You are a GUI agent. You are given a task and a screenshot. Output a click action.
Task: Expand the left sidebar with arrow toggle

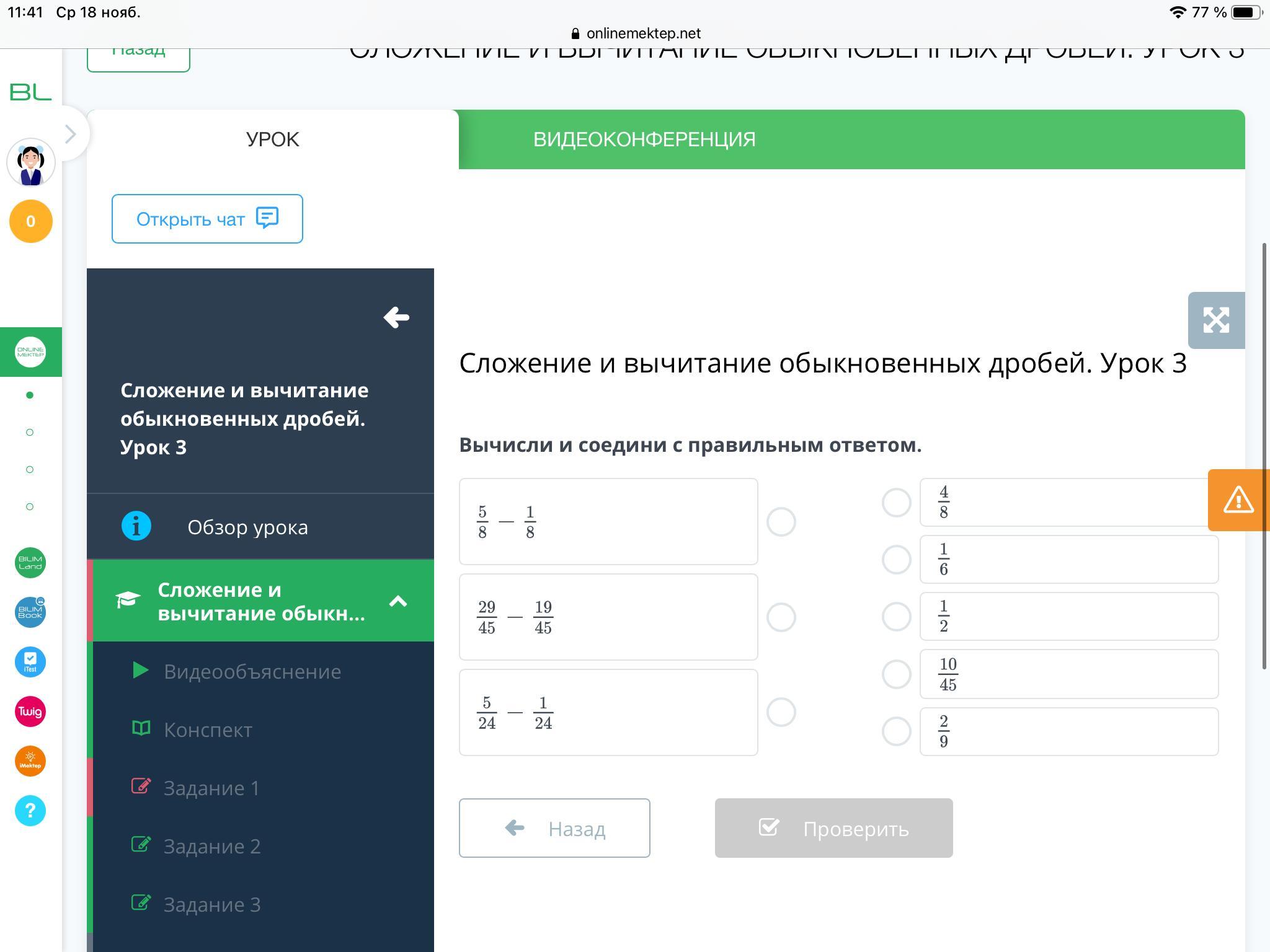click(x=71, y=134)
